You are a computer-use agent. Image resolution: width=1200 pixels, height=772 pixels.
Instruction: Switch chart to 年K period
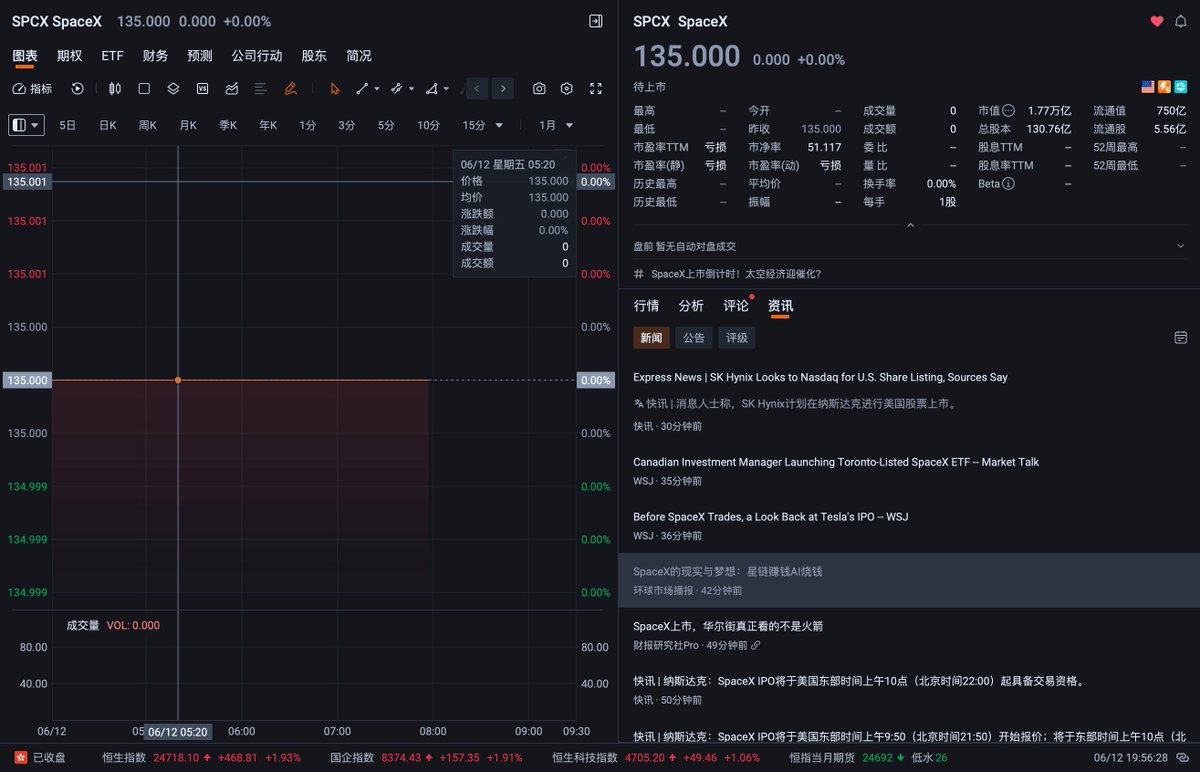pyautogui.click(x=268, y=125)
